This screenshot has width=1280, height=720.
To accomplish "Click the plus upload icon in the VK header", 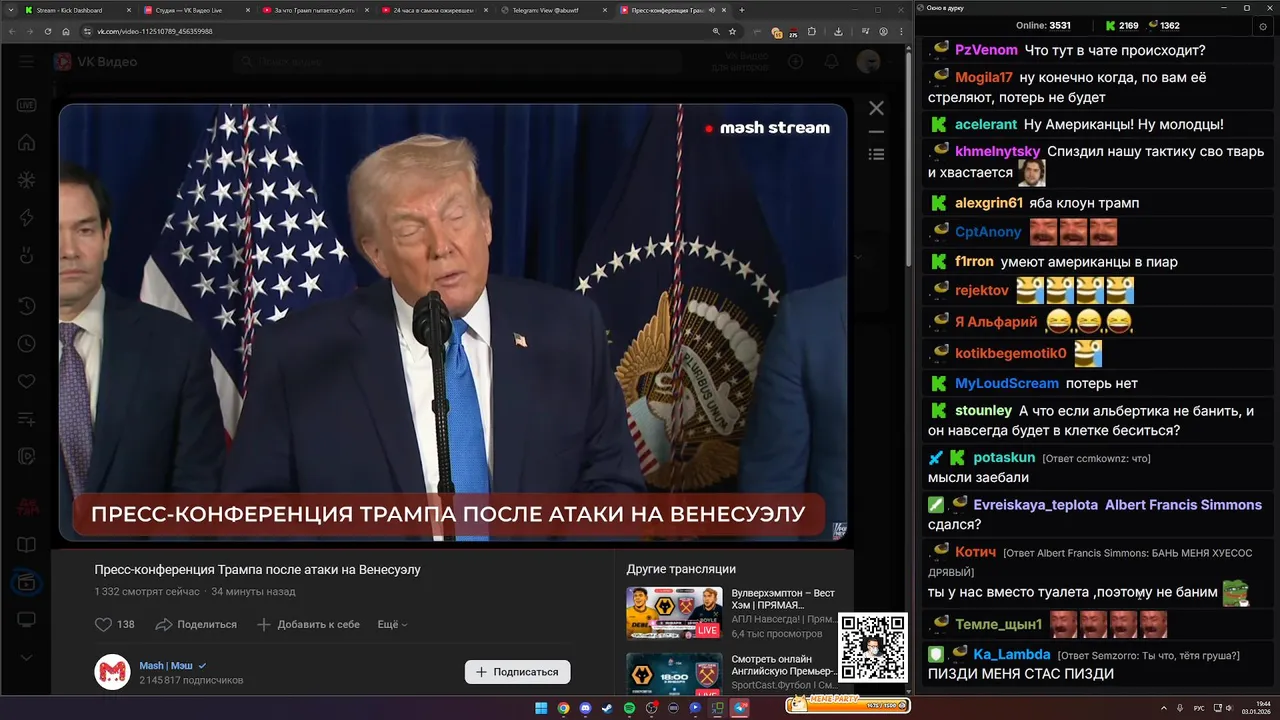I will pos(796,62).
